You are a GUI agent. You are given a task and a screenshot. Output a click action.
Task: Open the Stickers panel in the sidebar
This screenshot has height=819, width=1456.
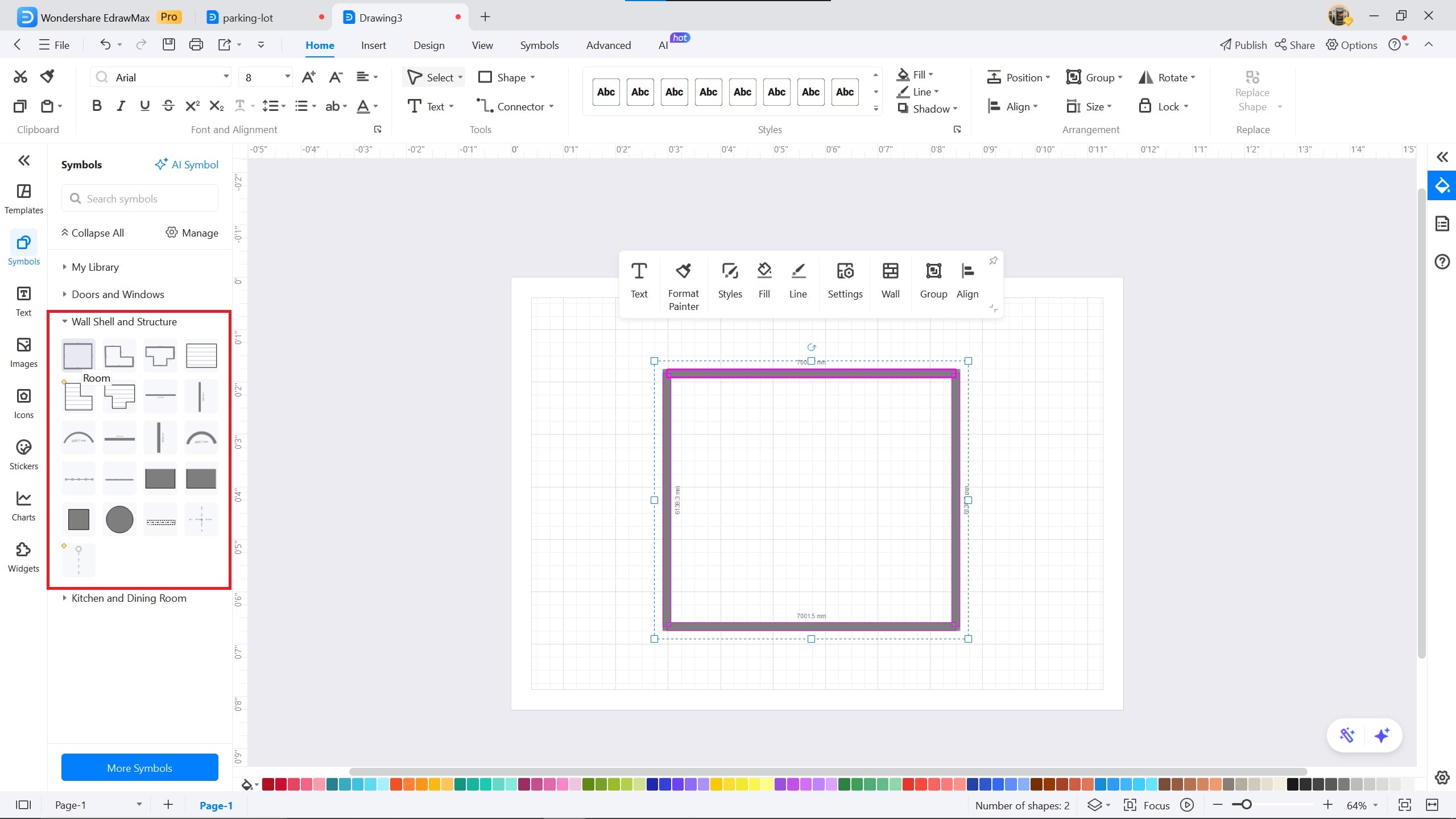(23, 454)
